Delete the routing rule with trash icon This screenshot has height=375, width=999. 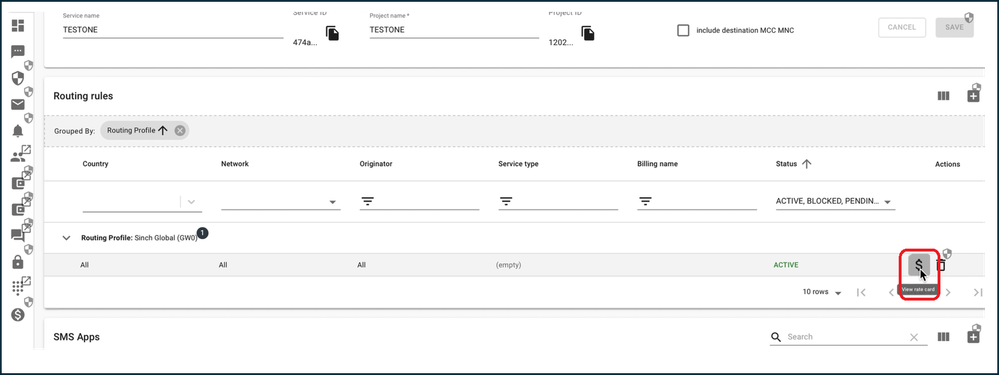(x=941, y=265)
